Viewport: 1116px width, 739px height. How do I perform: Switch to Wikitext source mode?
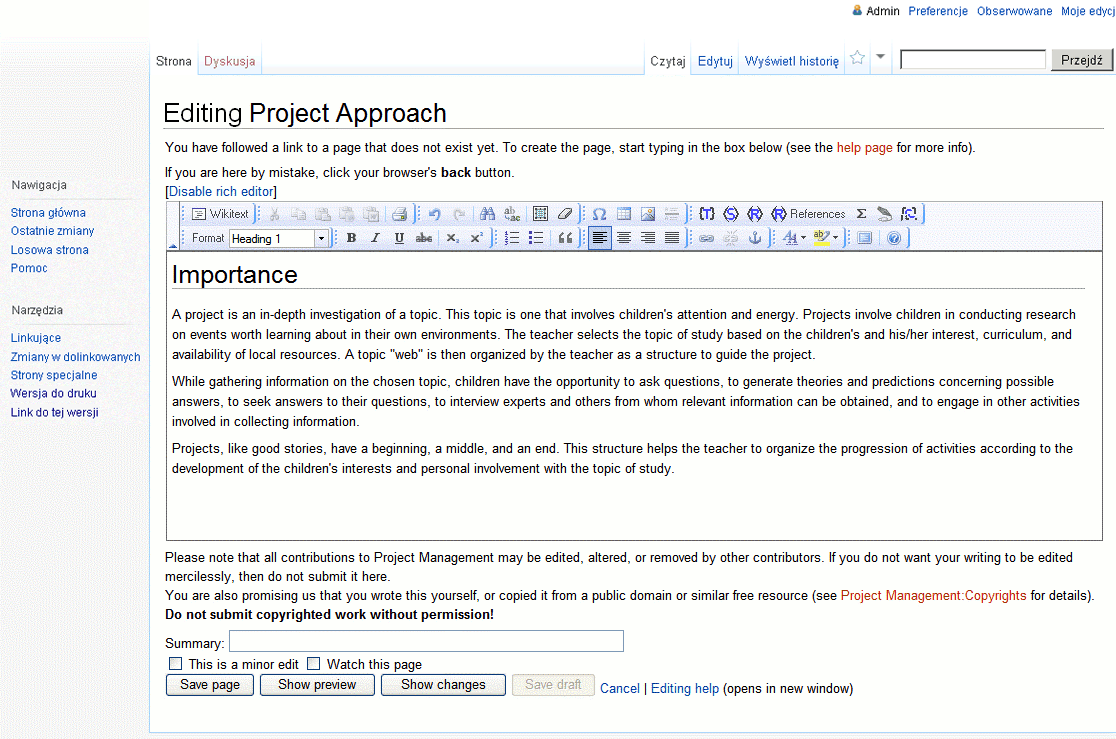pyautogui.click(x=220, y=214)
